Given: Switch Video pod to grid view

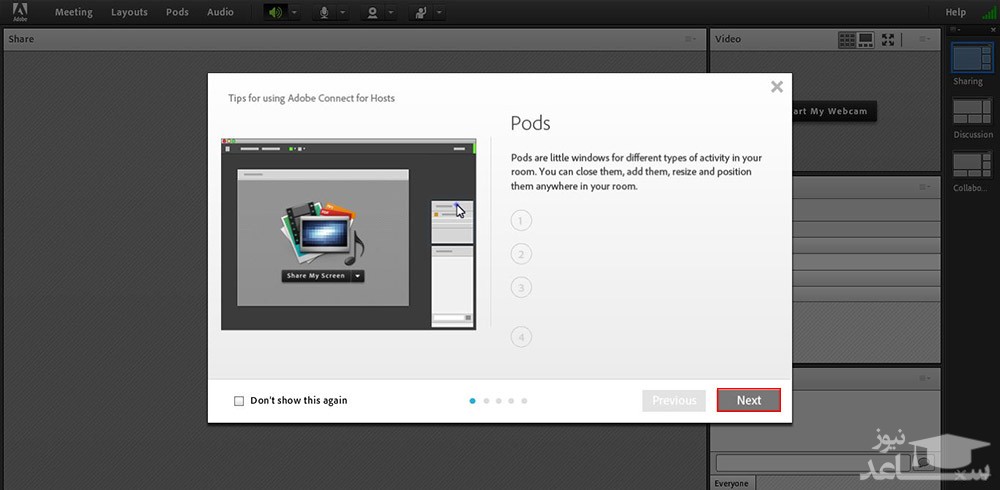Looking at the screenshot, I should pos(847,39).
